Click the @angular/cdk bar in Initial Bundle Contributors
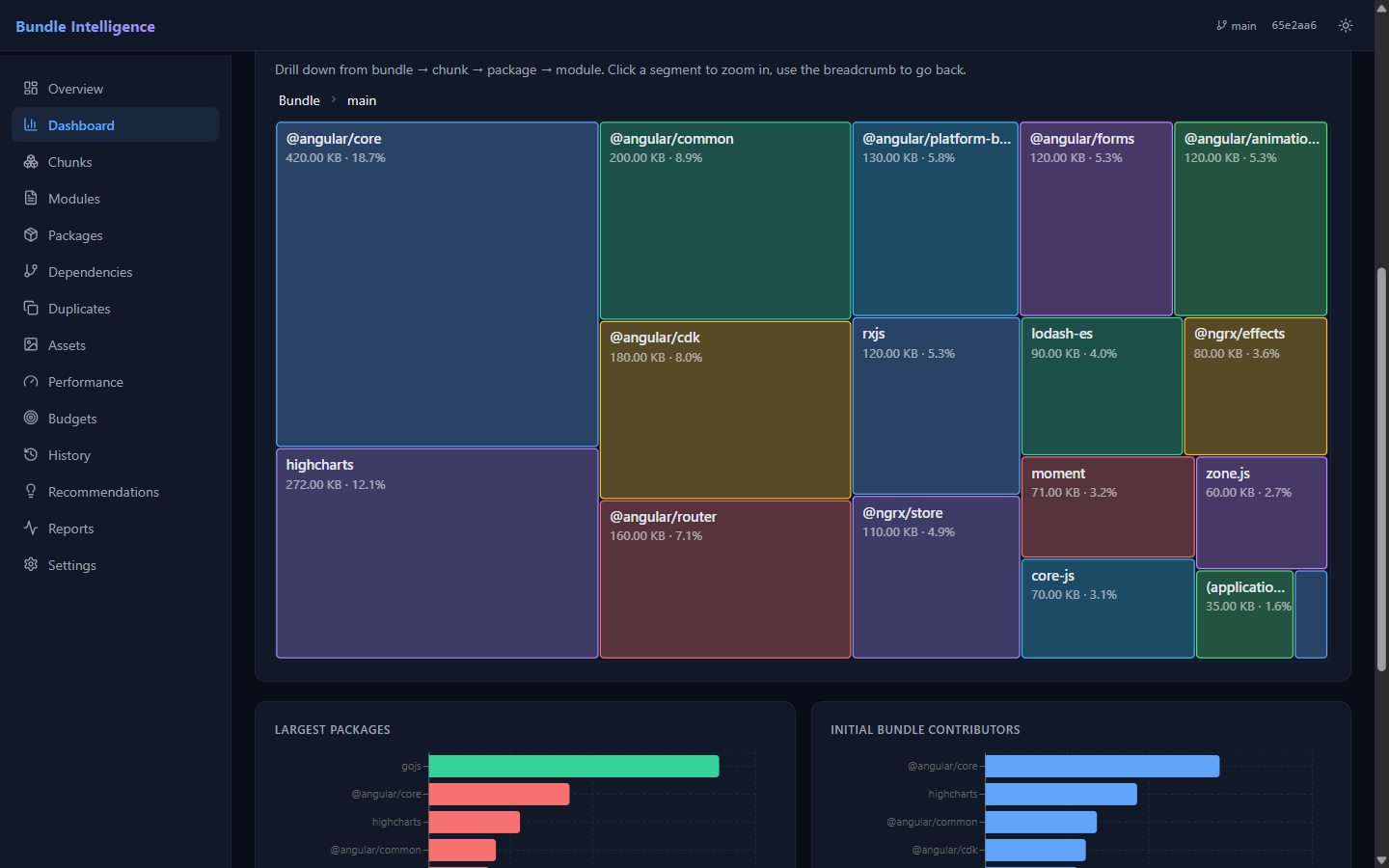The width and height of the screenshot is (1389, 868). (x=1035, y=850)
